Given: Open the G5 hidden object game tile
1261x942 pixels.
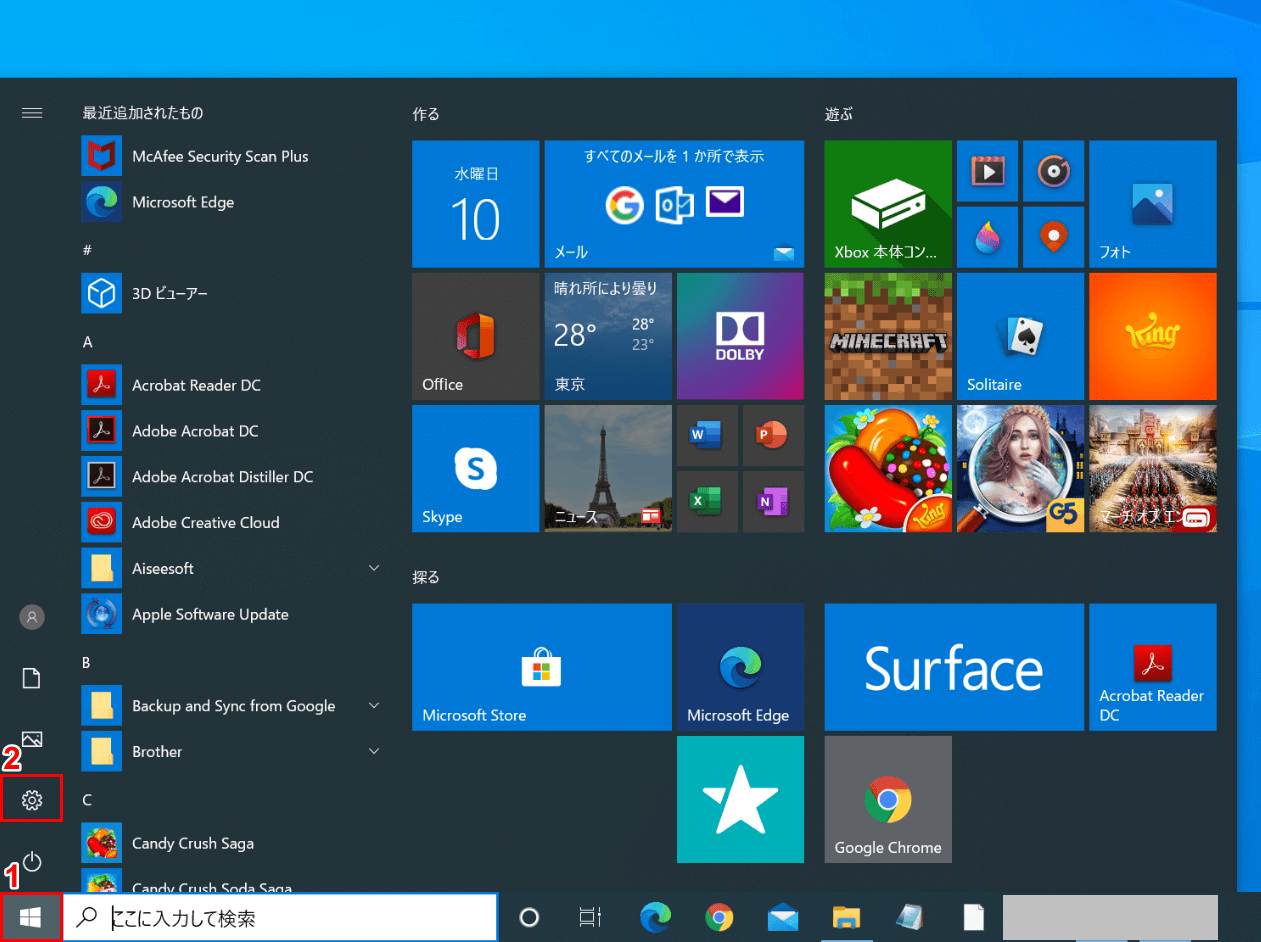Looking at the screenshot, I should (1020, 468).
